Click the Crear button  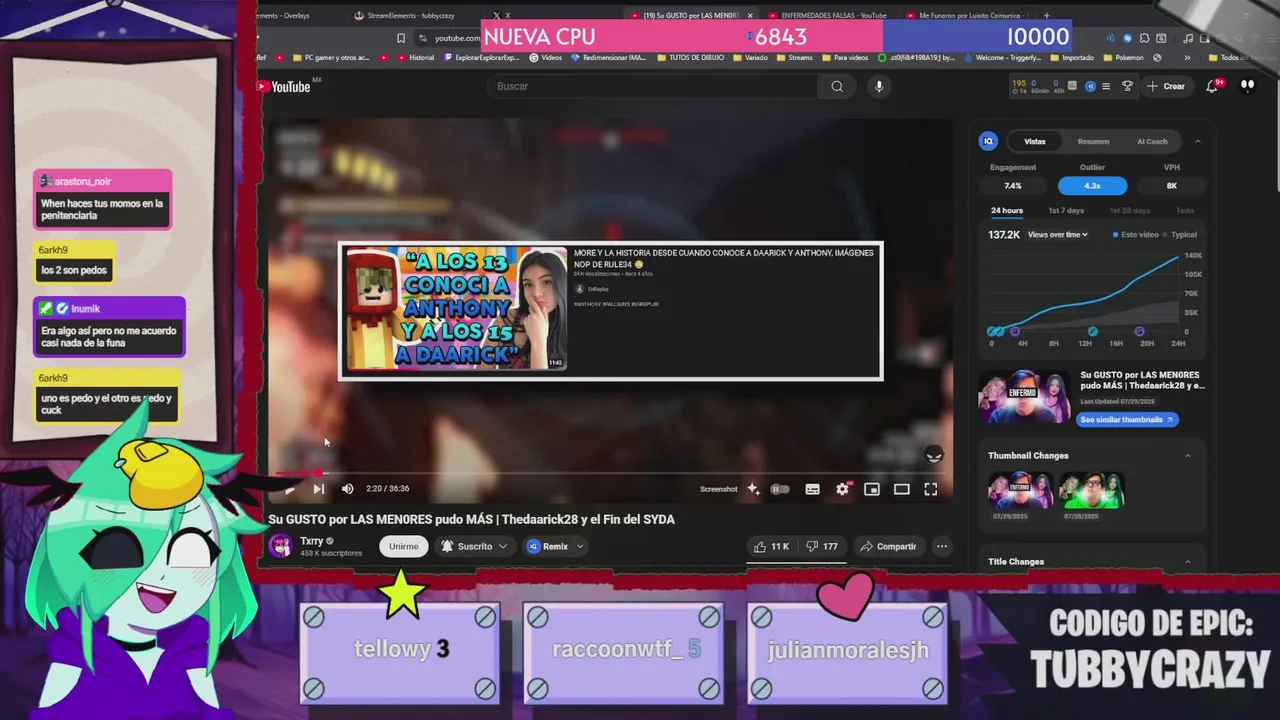tap(1166, 86)
